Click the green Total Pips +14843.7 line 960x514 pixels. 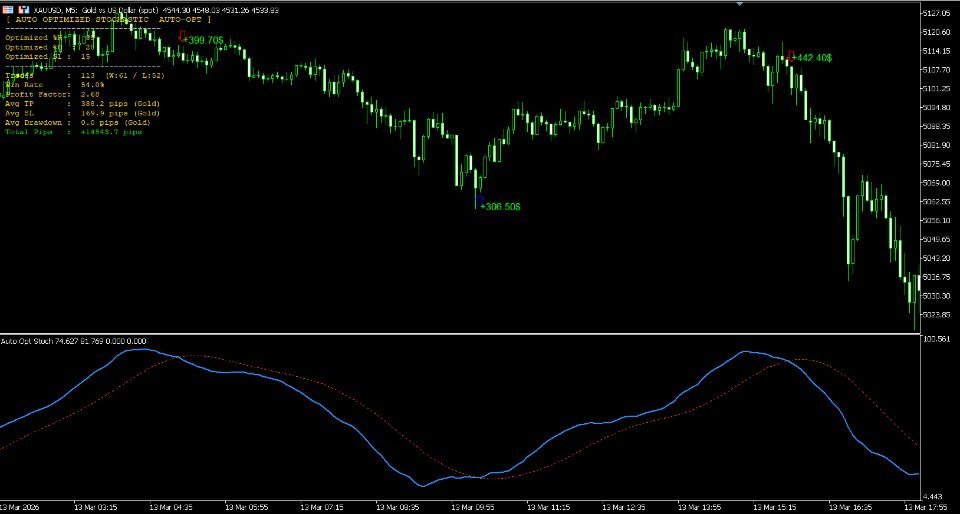(73, 132)
